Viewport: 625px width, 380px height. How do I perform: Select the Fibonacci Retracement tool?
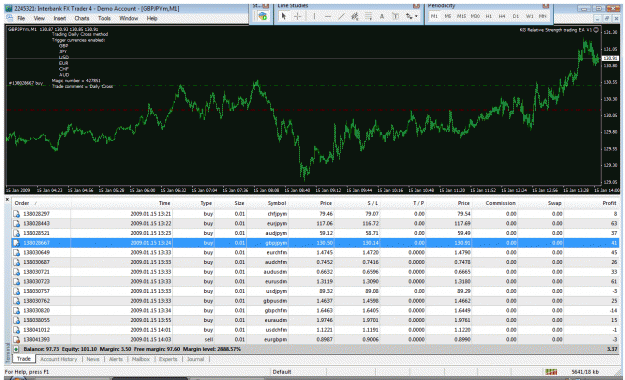click(368, 16)
